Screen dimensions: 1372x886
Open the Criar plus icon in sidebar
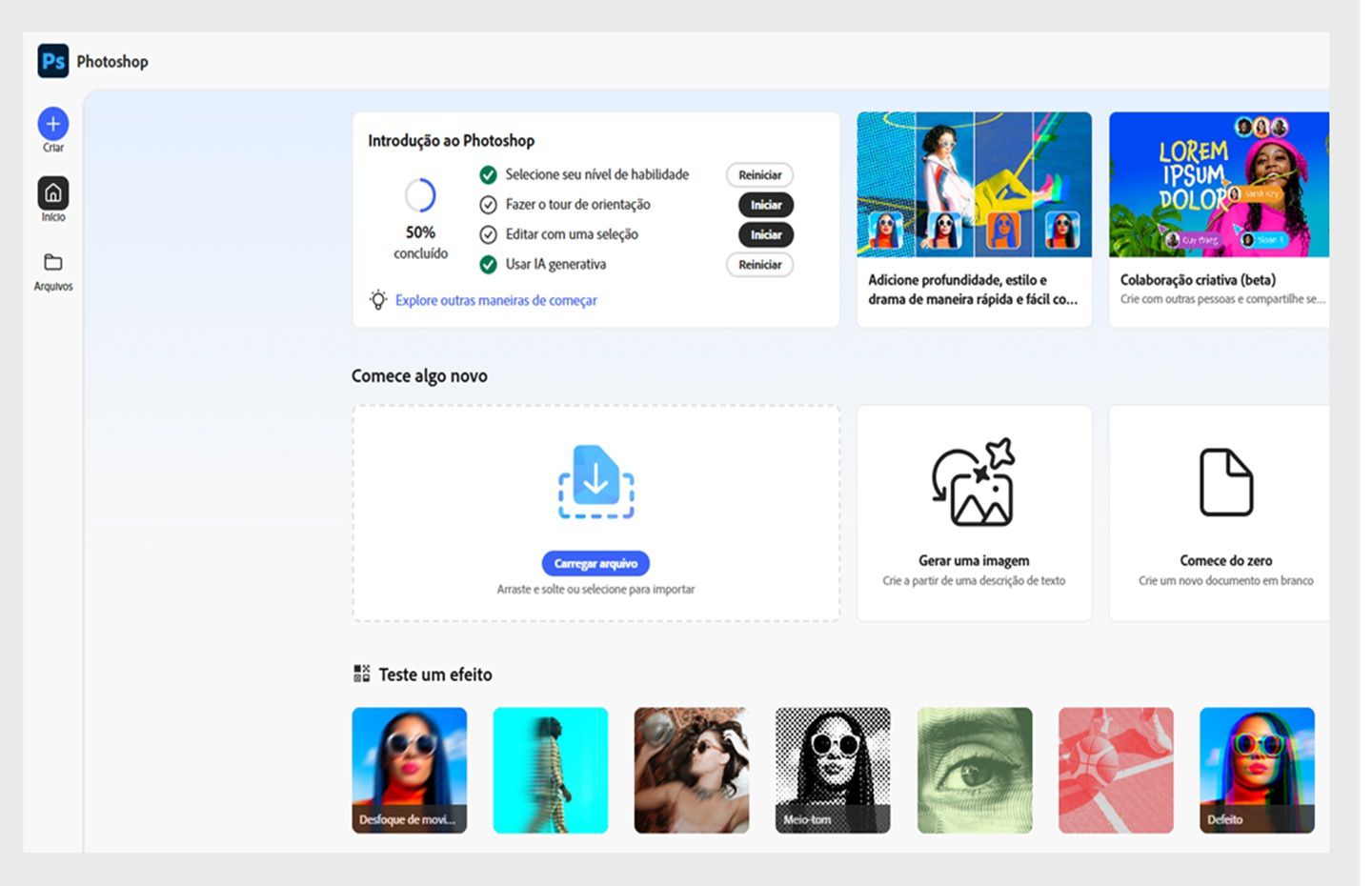(53, 124)
